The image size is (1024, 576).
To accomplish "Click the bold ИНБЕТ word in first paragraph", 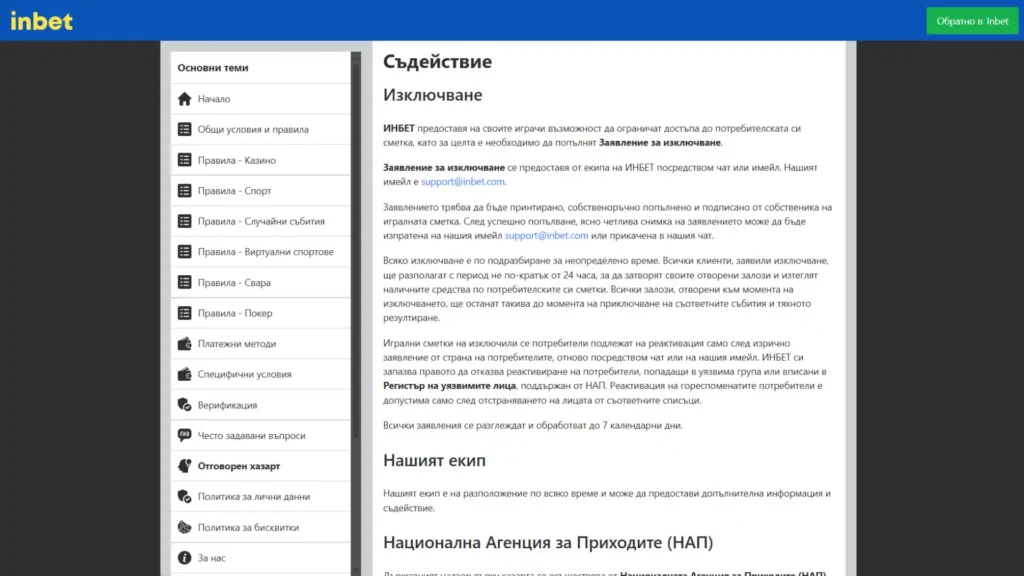I will pos(398,128).
